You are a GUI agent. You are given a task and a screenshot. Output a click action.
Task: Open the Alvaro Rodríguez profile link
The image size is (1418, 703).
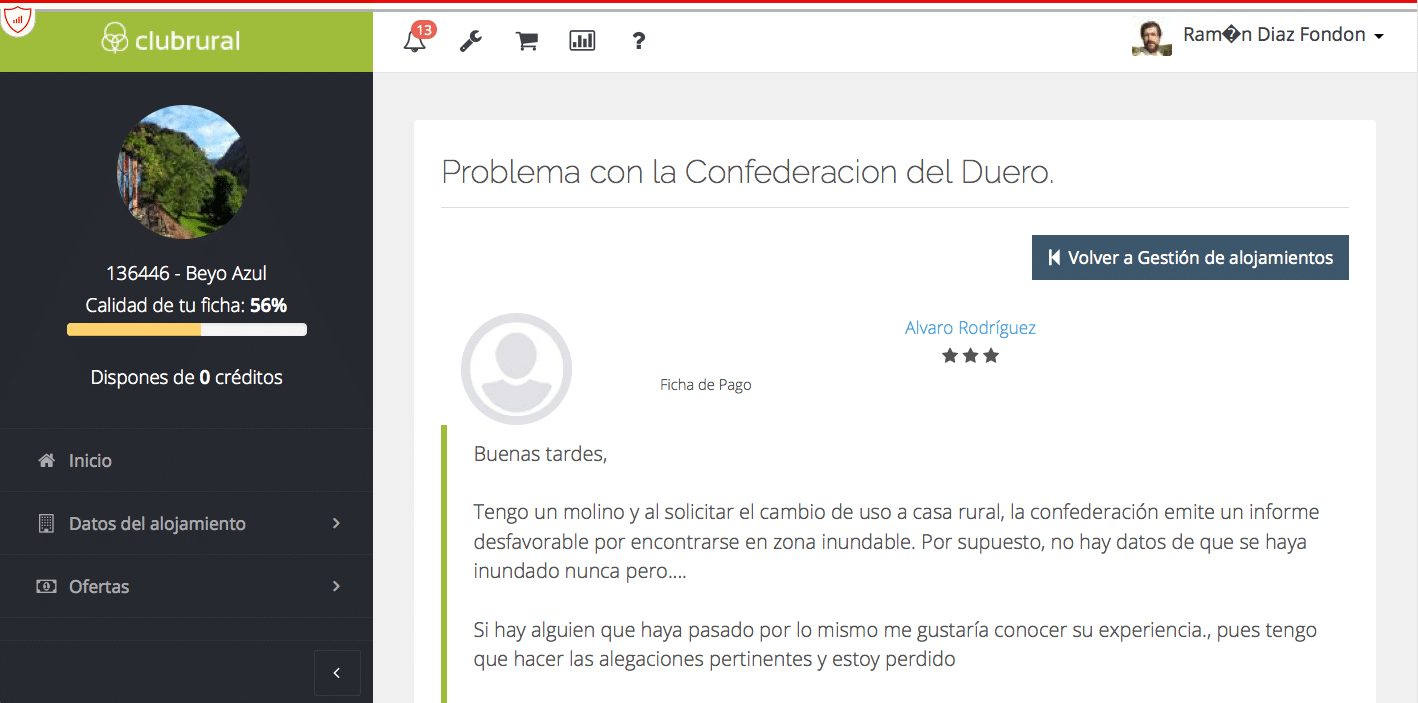pyautogui.click(x=970, y=328)
